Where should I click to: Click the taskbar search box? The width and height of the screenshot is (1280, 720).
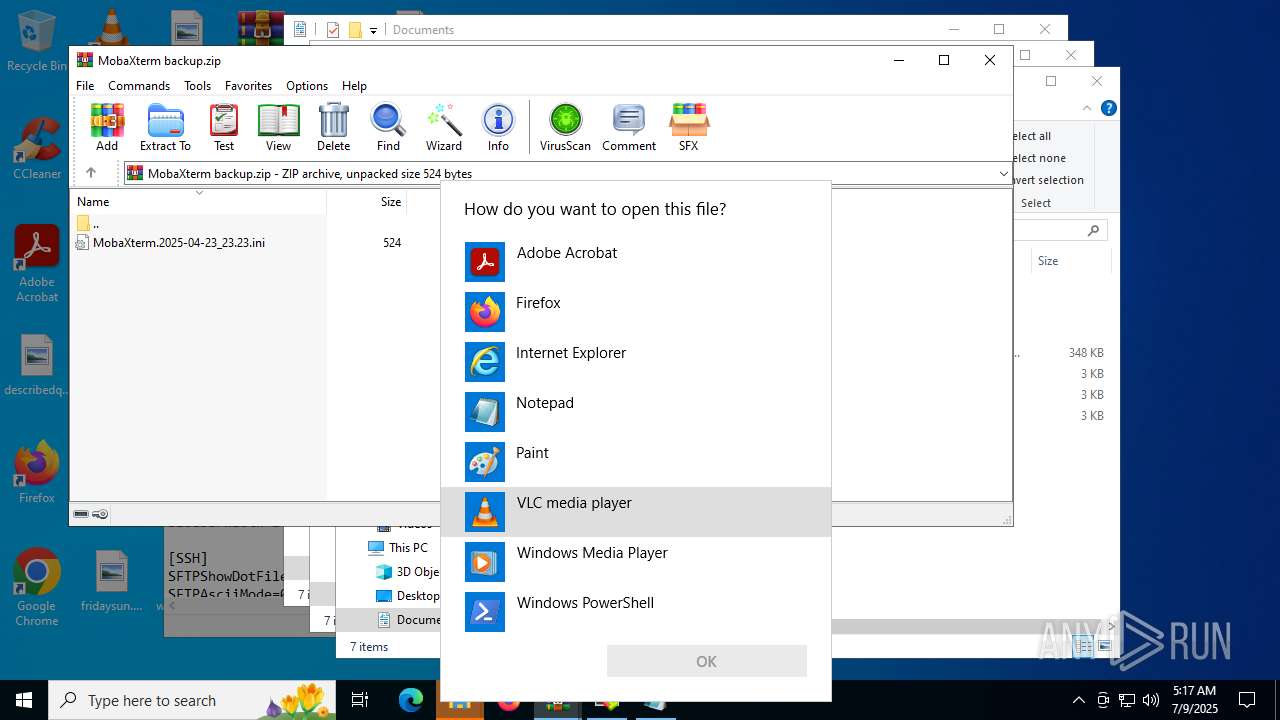pyautogui.click(x=192, y=700)
